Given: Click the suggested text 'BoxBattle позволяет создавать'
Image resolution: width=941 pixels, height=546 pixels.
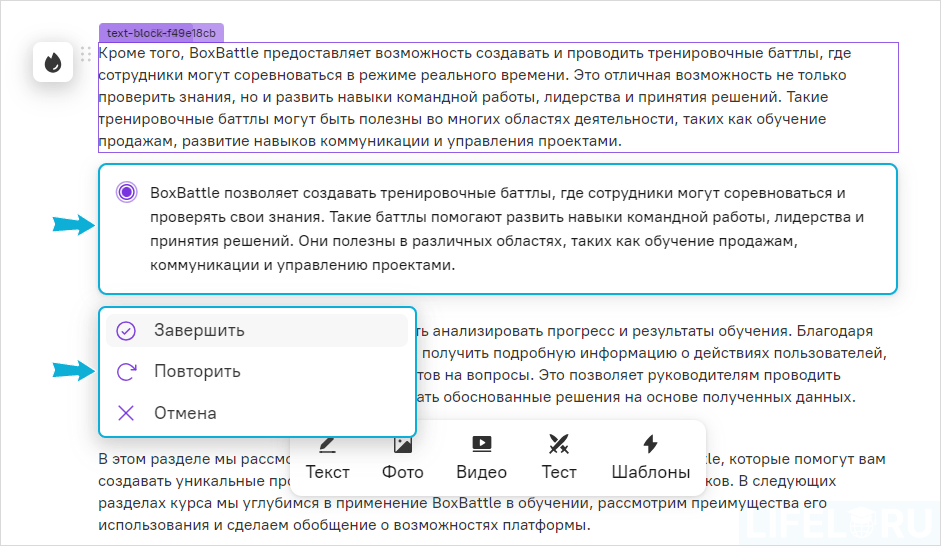Looking at the screenshot, I should [x=507, y=229].
